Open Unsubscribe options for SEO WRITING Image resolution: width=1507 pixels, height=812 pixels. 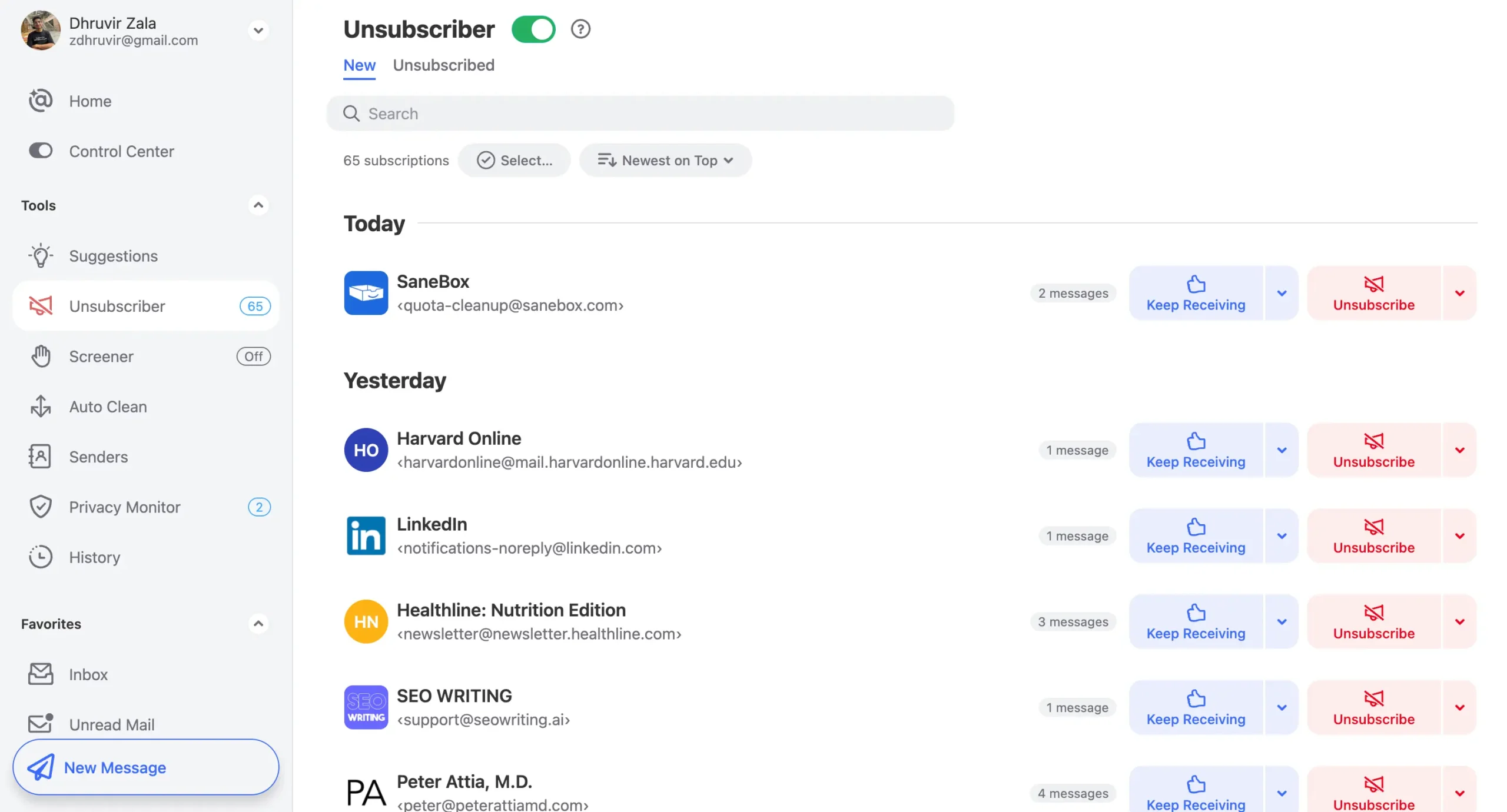tap(1459, 707)
